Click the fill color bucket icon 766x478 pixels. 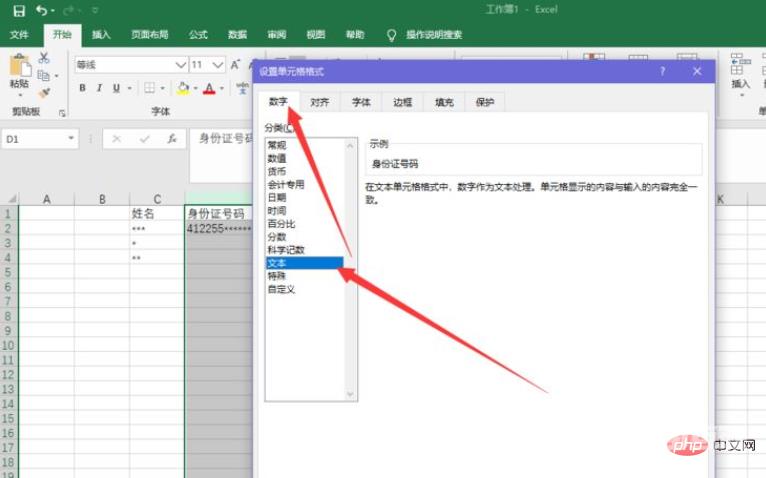[182, 88]
